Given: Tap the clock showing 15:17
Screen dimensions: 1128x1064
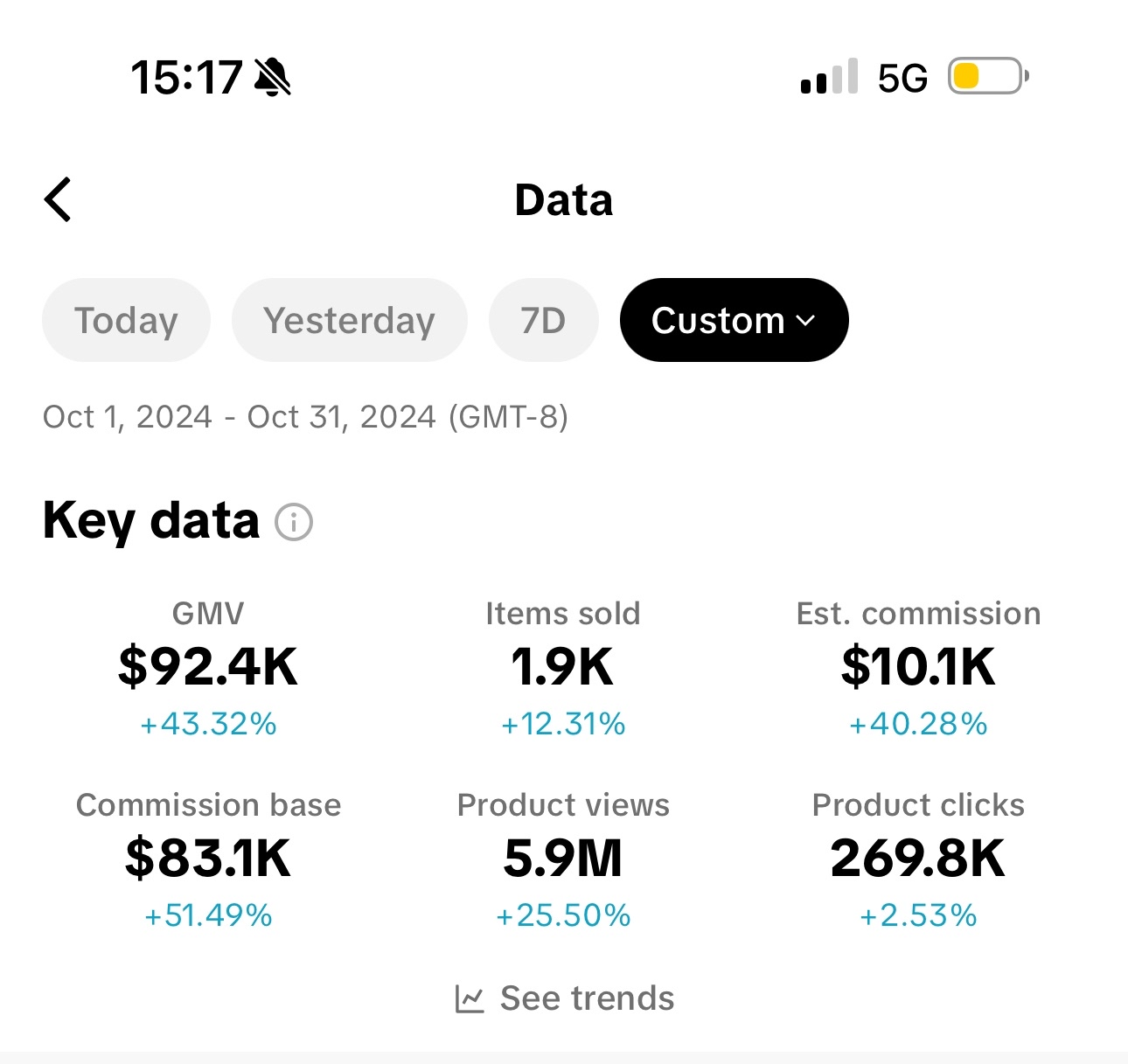Looking at the screenshot, I should pyautogui.click(x=186, y=77).
